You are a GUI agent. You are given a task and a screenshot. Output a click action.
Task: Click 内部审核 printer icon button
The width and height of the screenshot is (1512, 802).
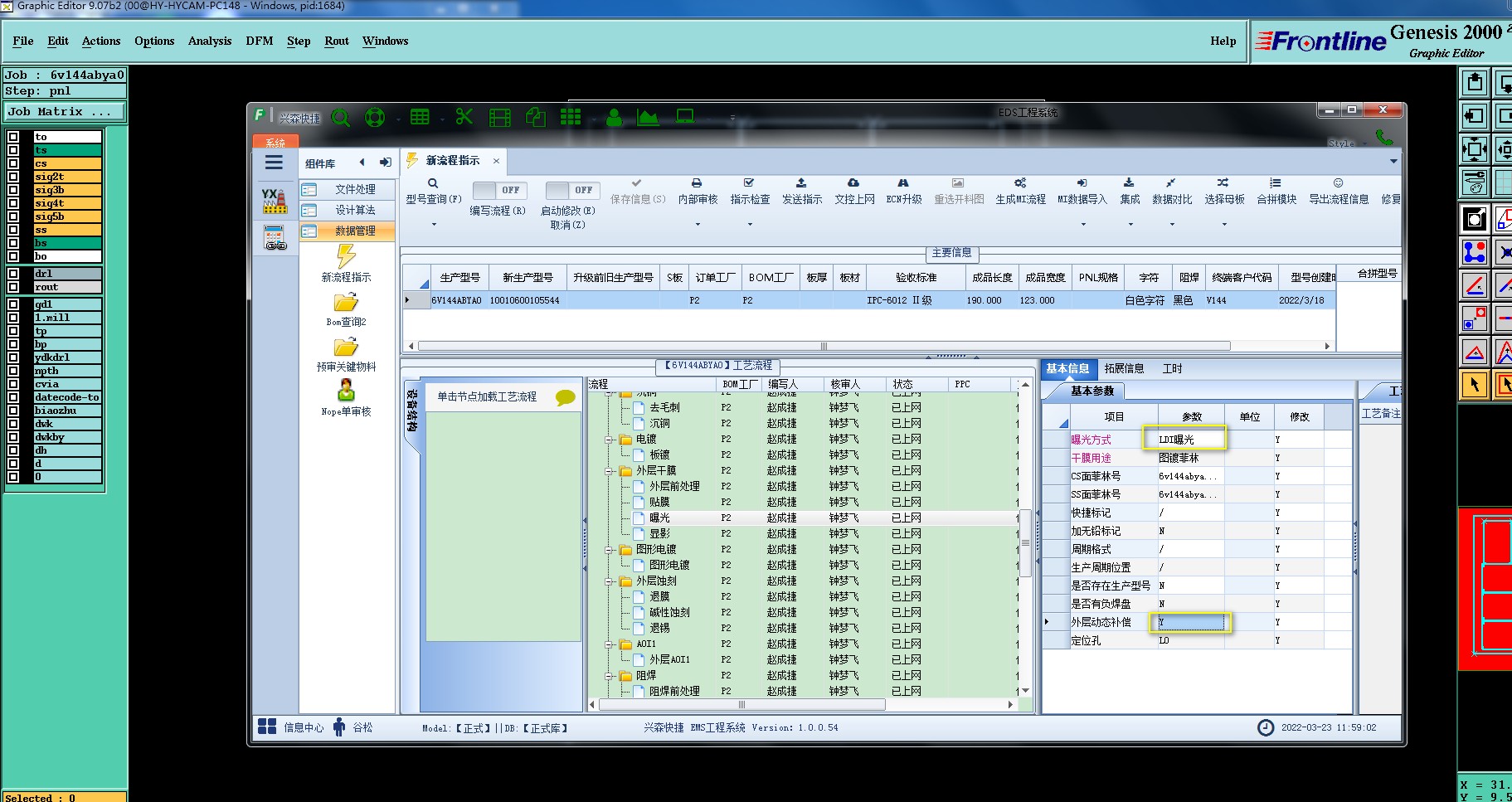click(x=698, y=192)
